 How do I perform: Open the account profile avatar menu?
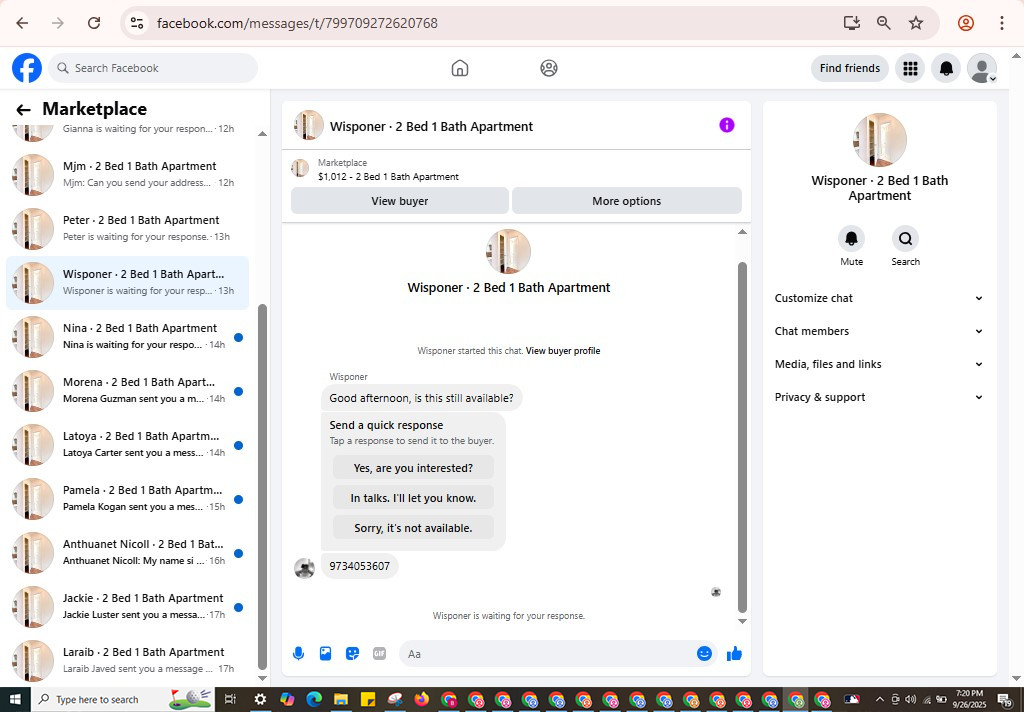tap(982, 68)
